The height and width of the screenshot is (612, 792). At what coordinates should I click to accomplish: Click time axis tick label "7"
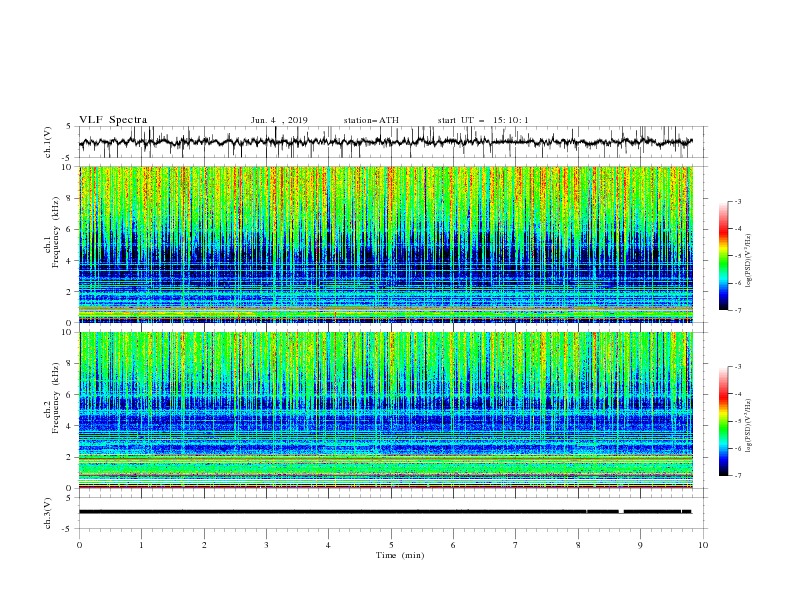[x=516, y=545]
